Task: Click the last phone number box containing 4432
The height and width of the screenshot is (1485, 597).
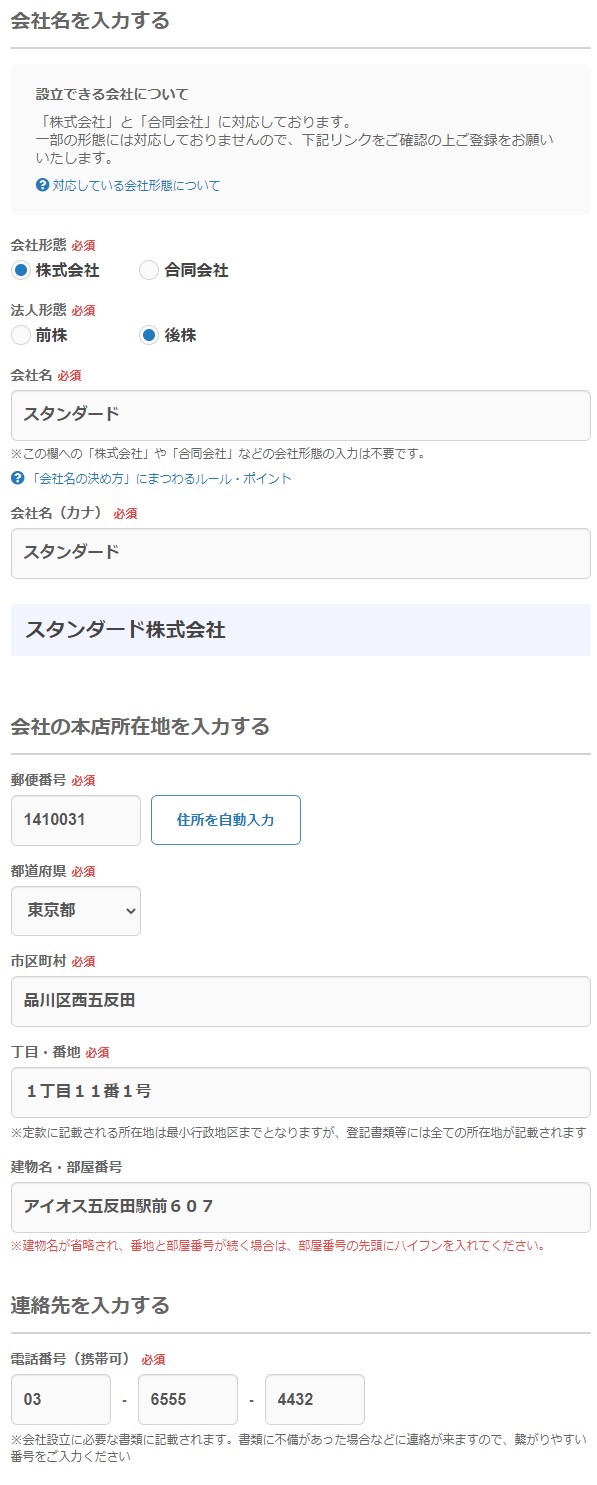Action: 315,1400
